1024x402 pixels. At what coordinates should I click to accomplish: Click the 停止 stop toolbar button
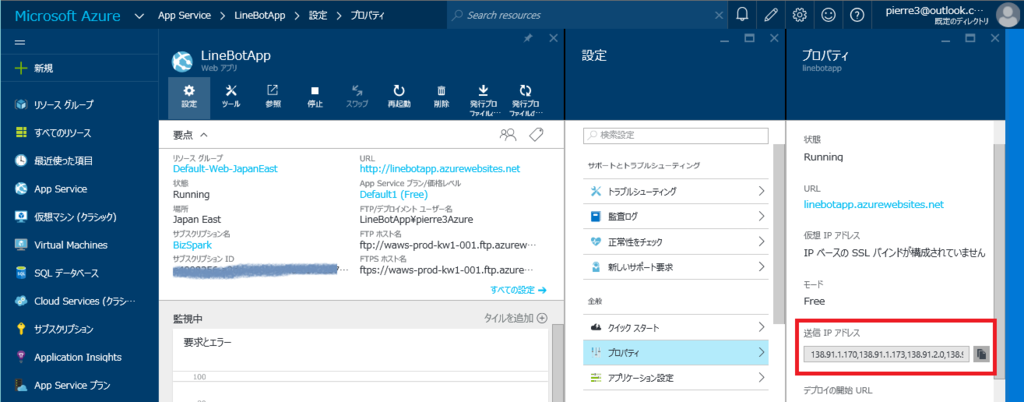[315, 97]
